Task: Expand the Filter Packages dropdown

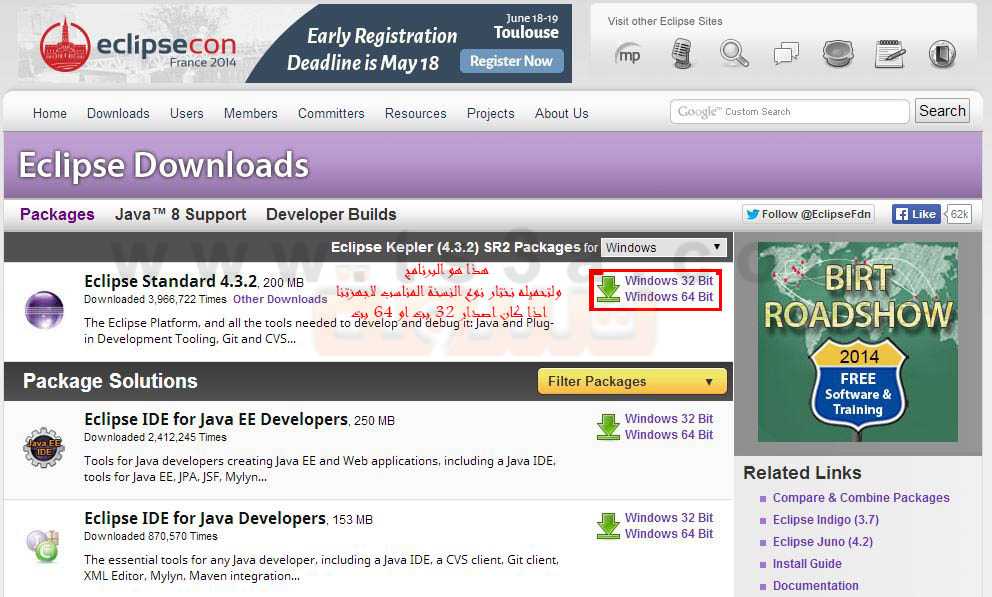Action: 631,381
